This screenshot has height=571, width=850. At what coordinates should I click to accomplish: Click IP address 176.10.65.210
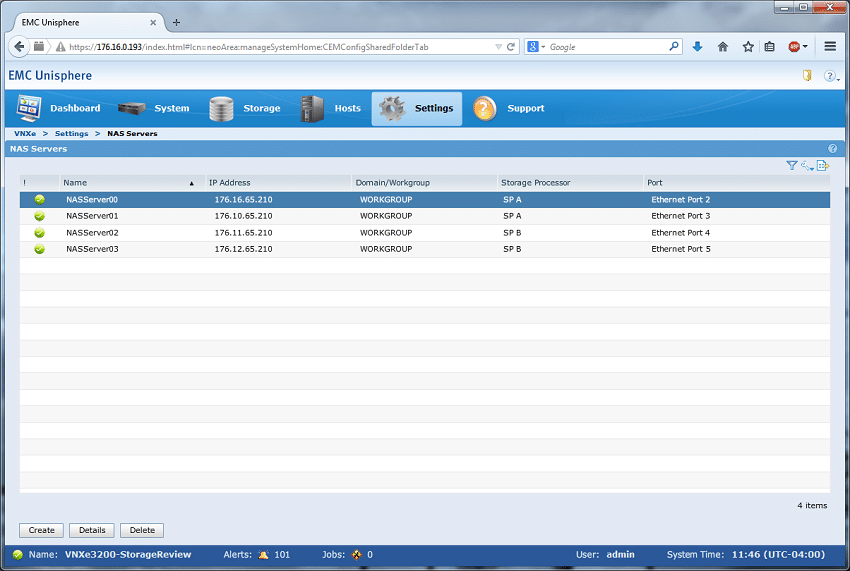coord(243,216)
